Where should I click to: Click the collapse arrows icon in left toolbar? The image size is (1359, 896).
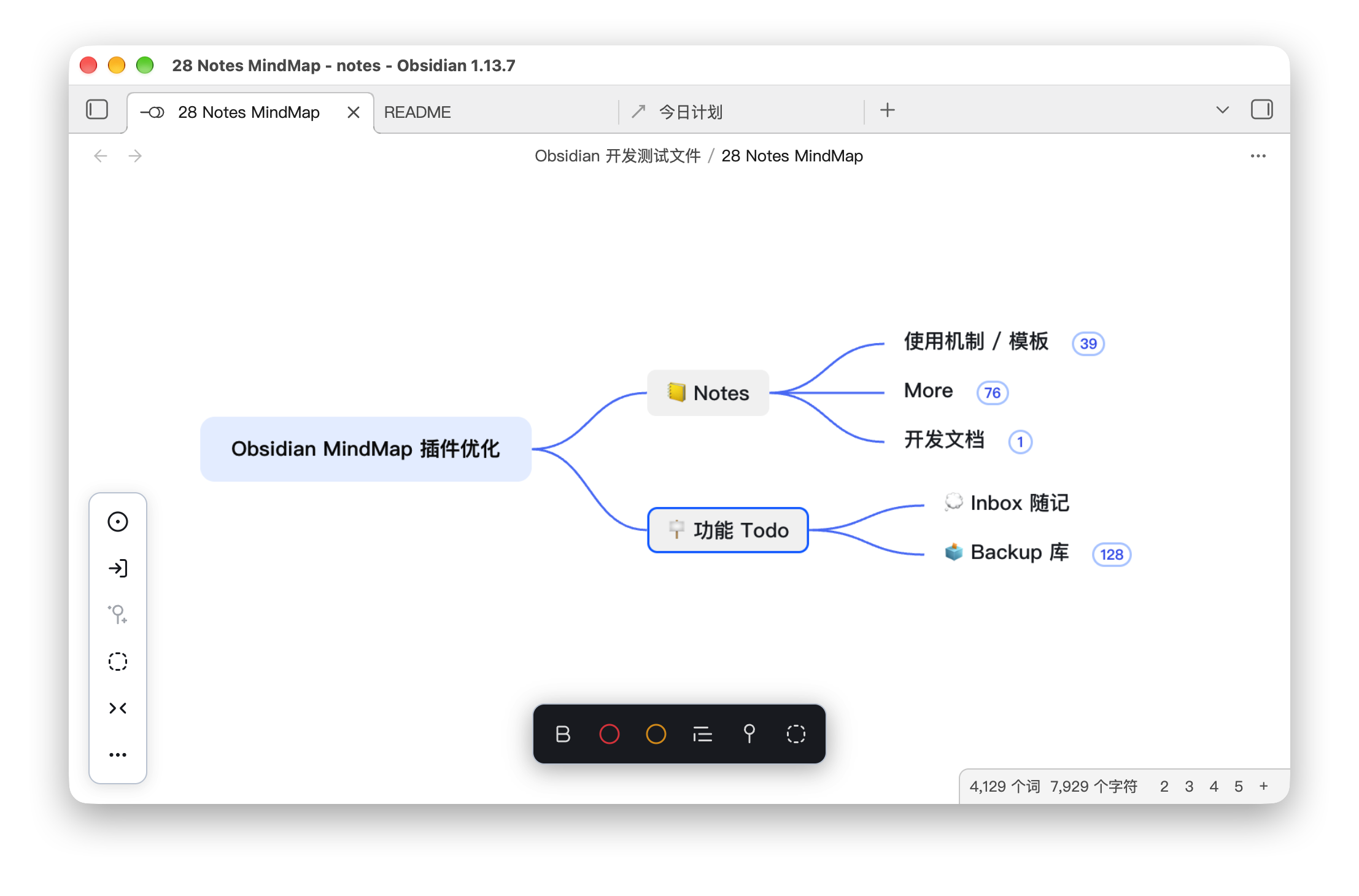pos(118,708)
